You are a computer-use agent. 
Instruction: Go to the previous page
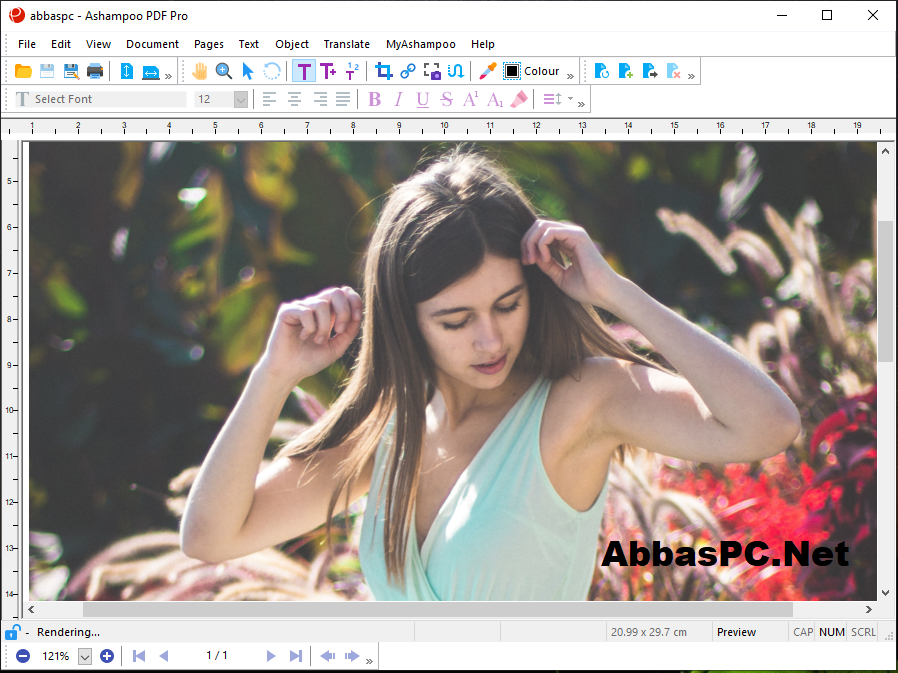point(164,656)
